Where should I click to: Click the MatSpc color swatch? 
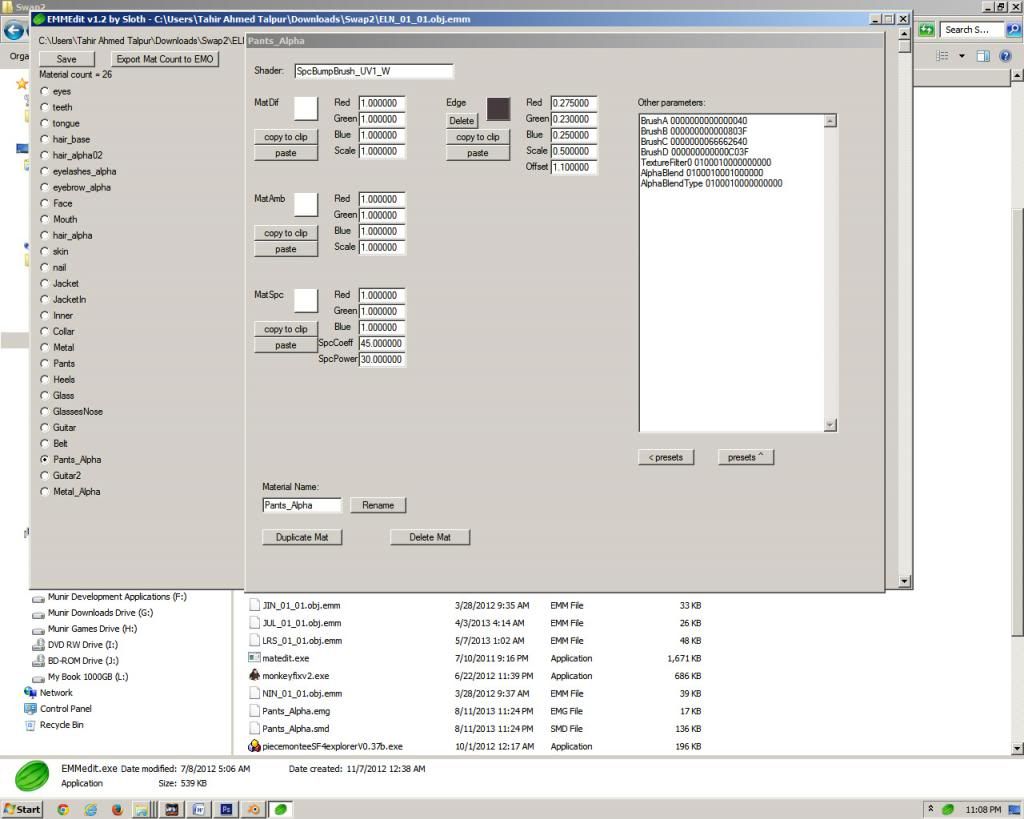click(306, 300)
